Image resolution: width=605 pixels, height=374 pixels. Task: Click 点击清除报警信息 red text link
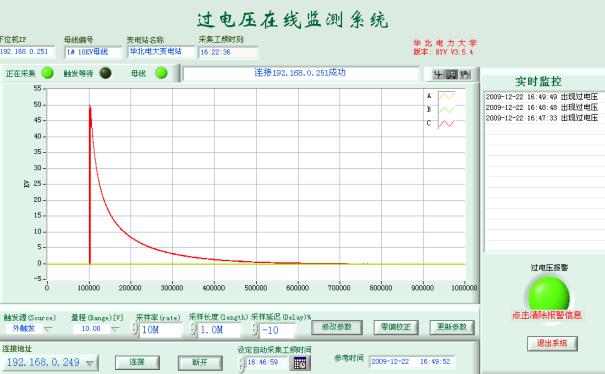(x=547, y=315)
